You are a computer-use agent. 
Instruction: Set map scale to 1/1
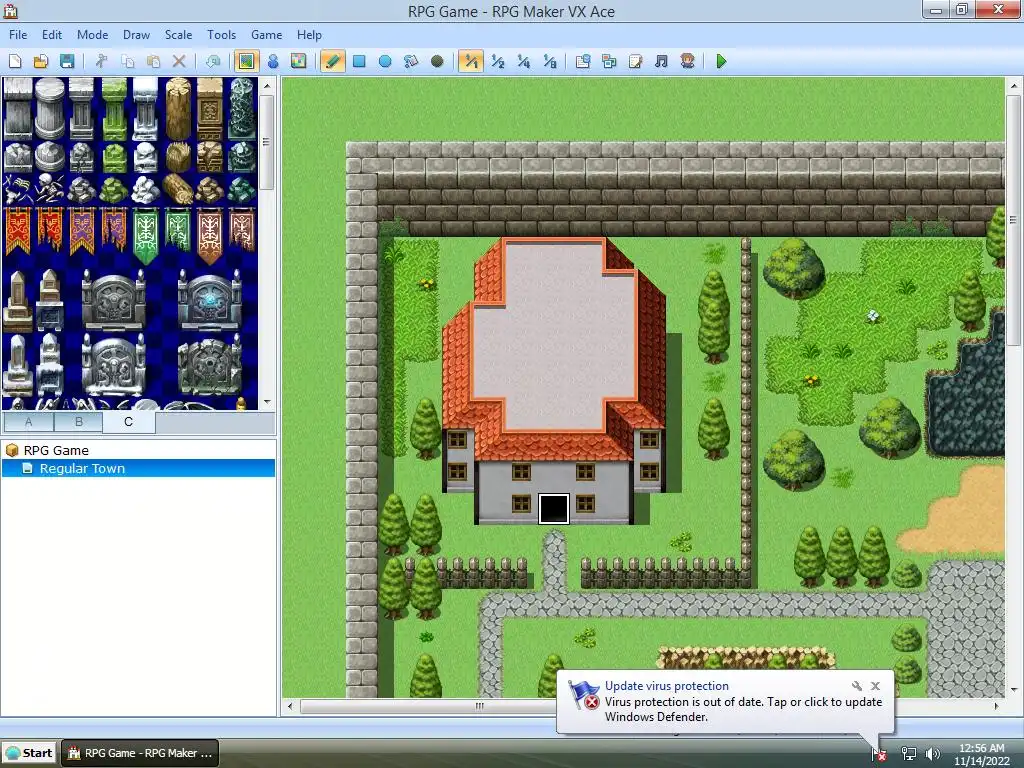coord(471,61)
